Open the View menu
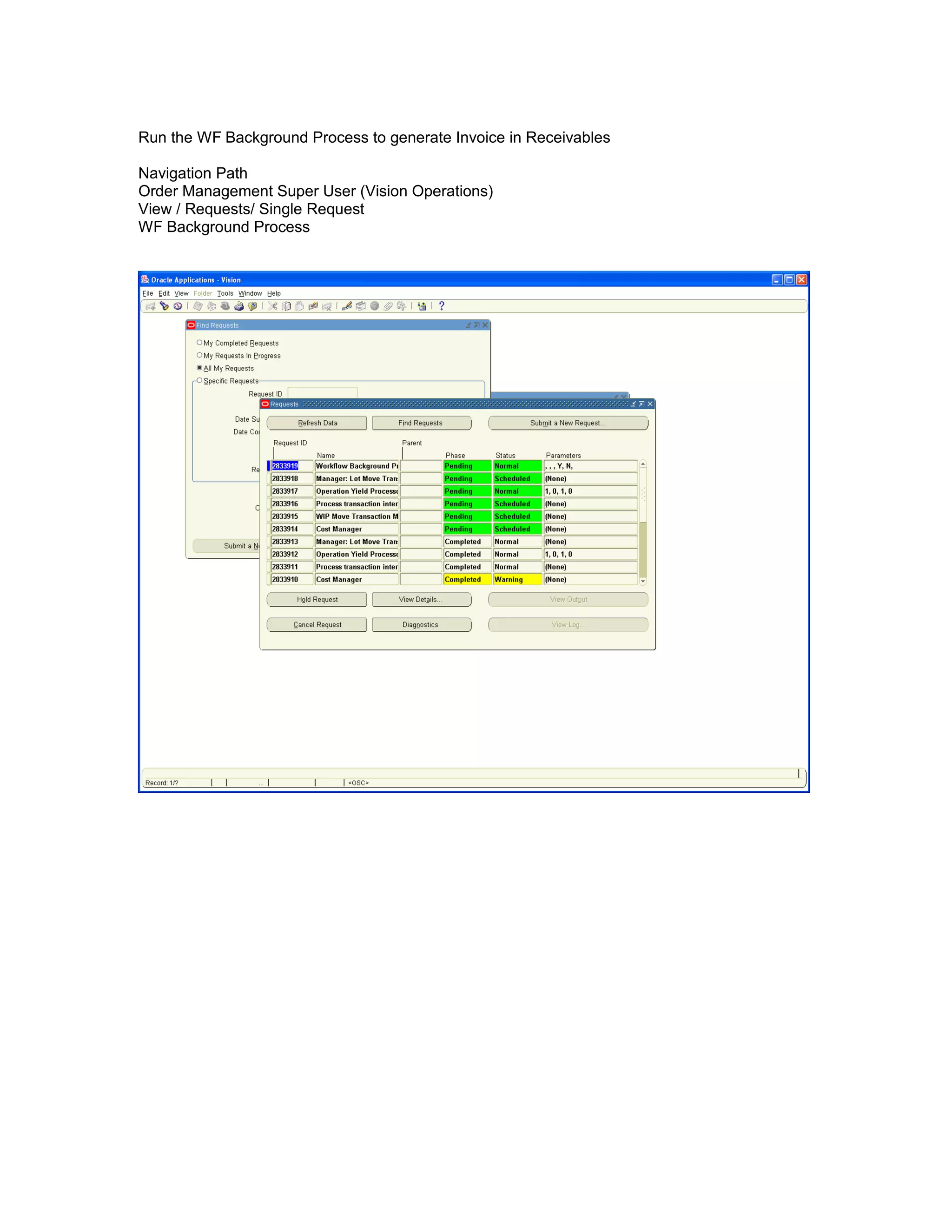The image size is (952, 1232). 182,293
